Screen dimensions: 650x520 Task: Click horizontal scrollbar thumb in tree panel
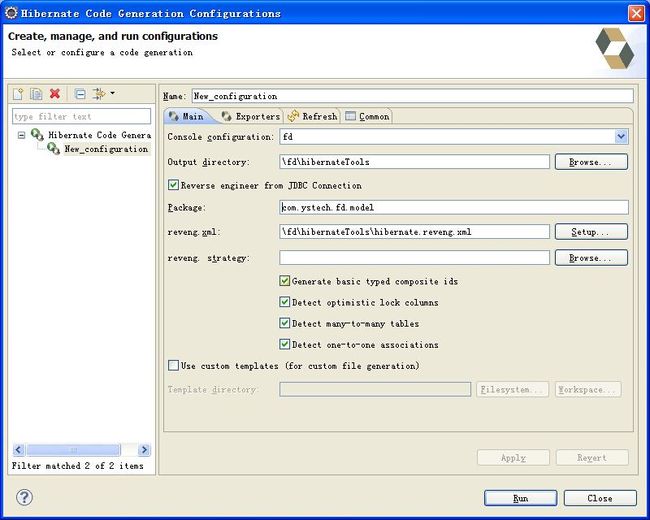pos(73,450)
